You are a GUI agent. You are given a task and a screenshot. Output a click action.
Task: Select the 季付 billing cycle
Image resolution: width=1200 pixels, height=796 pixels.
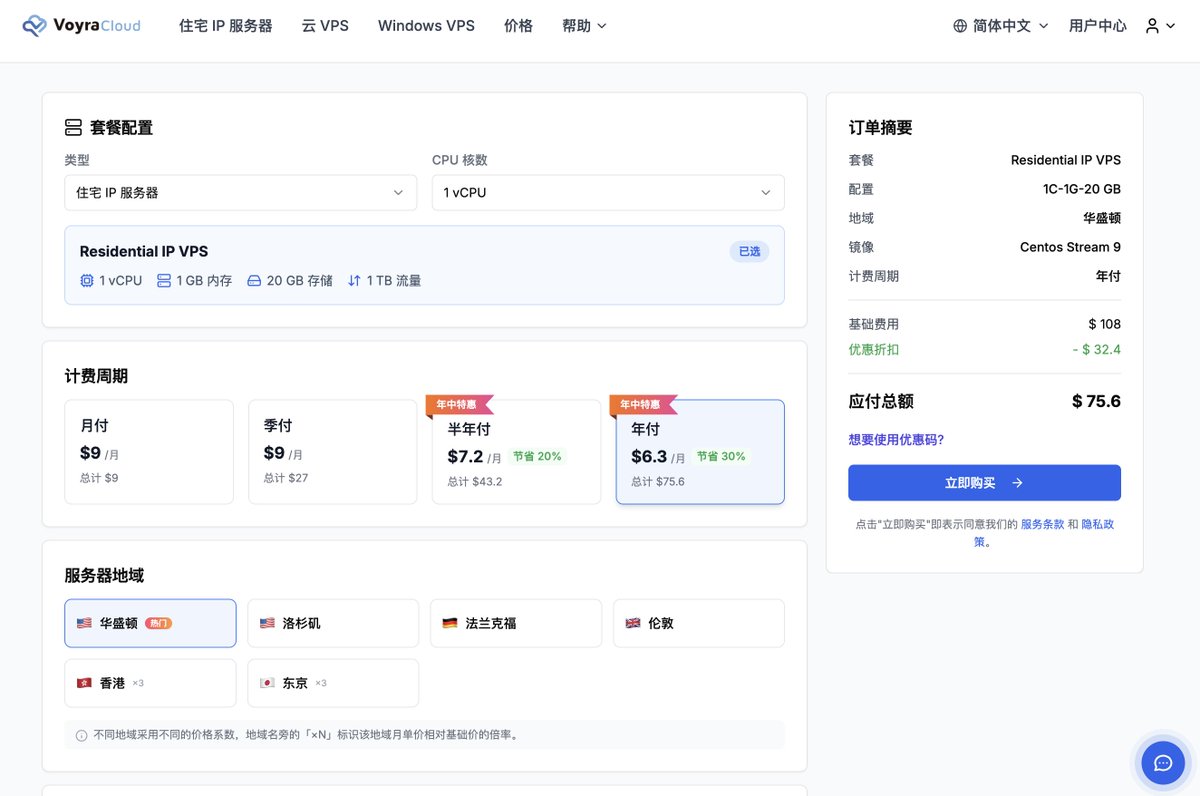(x=332, y=452)
